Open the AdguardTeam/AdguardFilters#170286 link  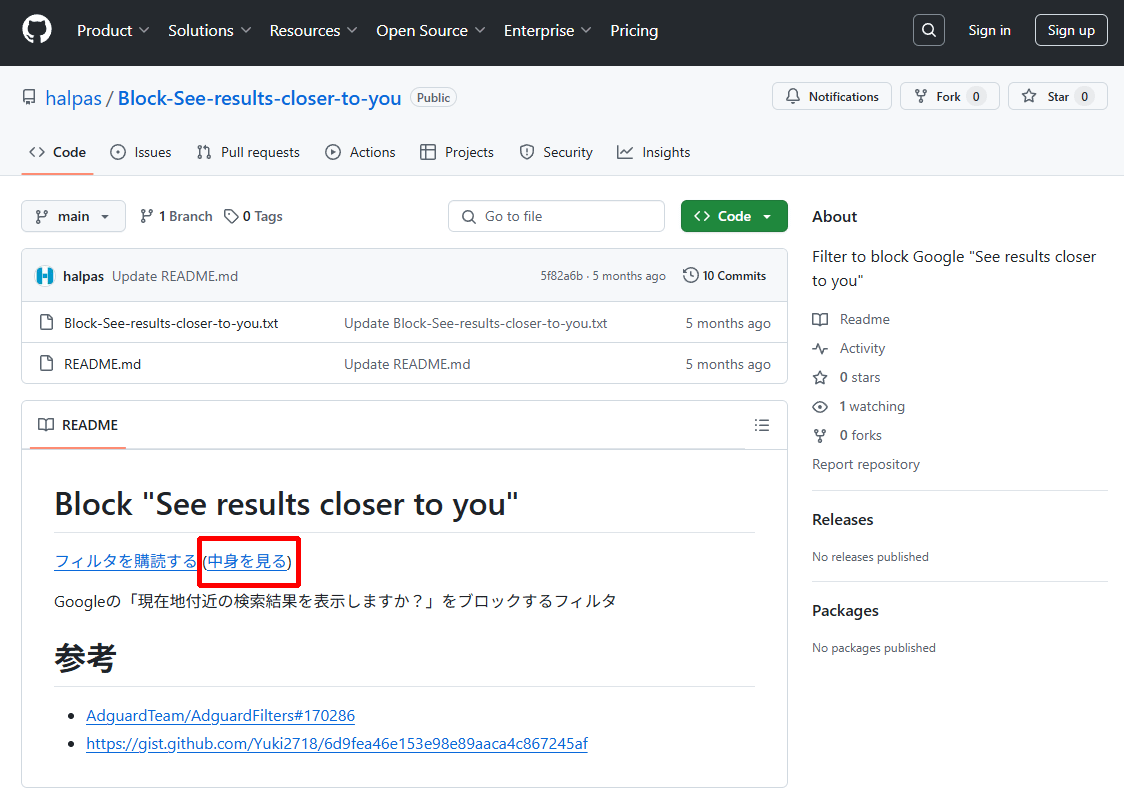221,716
